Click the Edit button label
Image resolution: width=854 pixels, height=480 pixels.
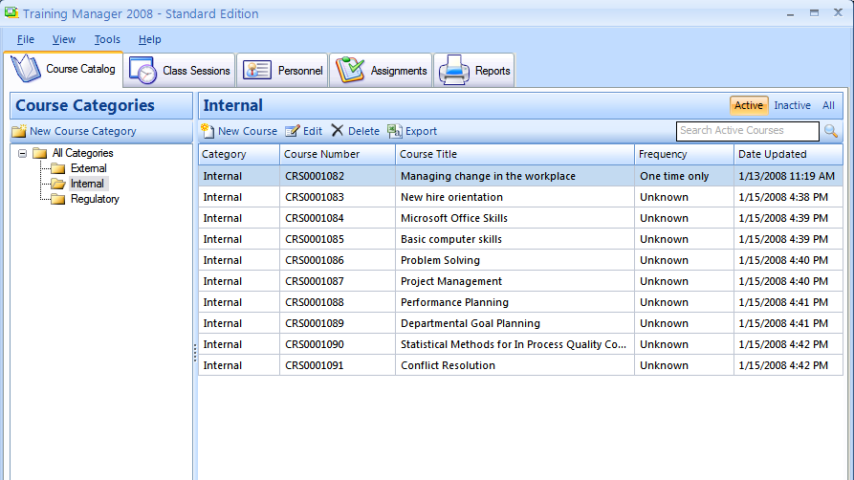pyautogui.click(x=313, y=131)
